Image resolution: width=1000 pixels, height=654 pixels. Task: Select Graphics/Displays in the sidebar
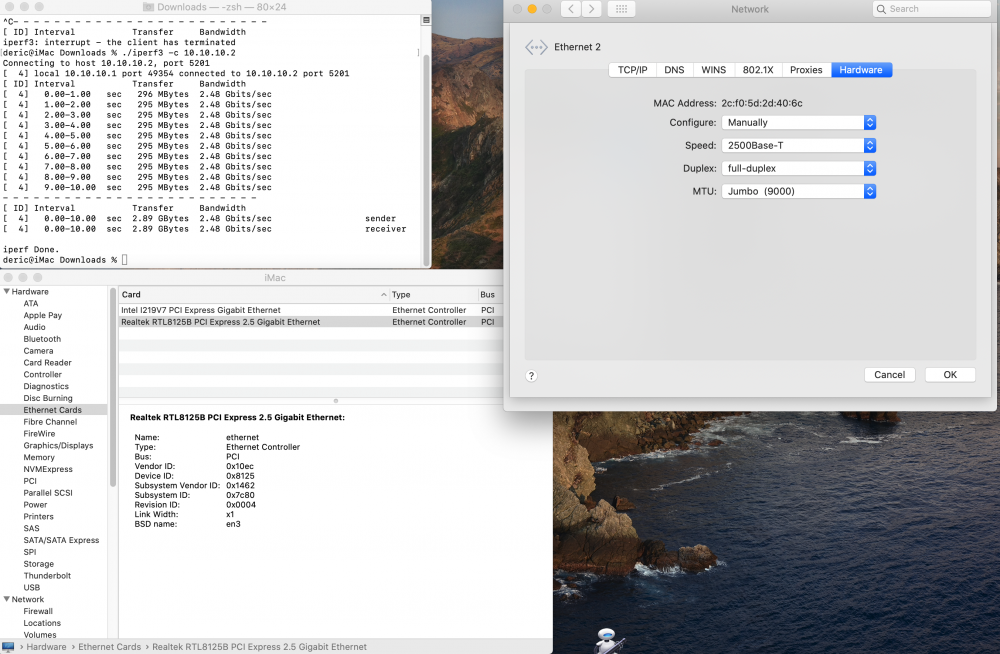[x=58, y=446]
